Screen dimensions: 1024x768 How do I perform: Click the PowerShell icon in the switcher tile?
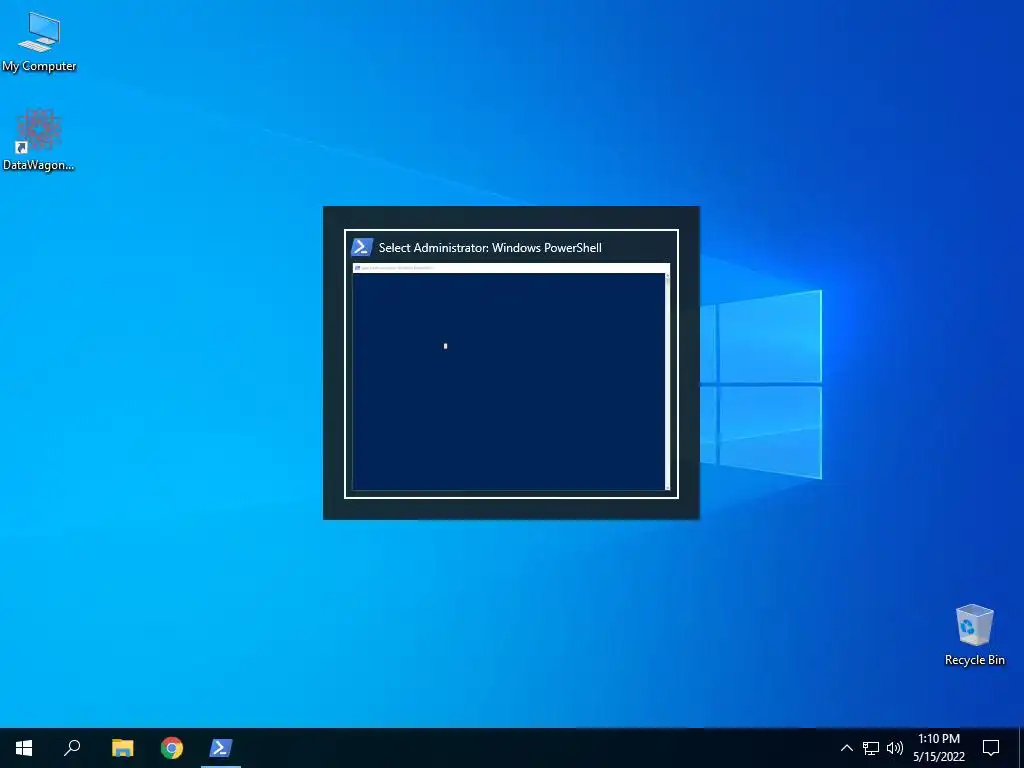[362, 247]
